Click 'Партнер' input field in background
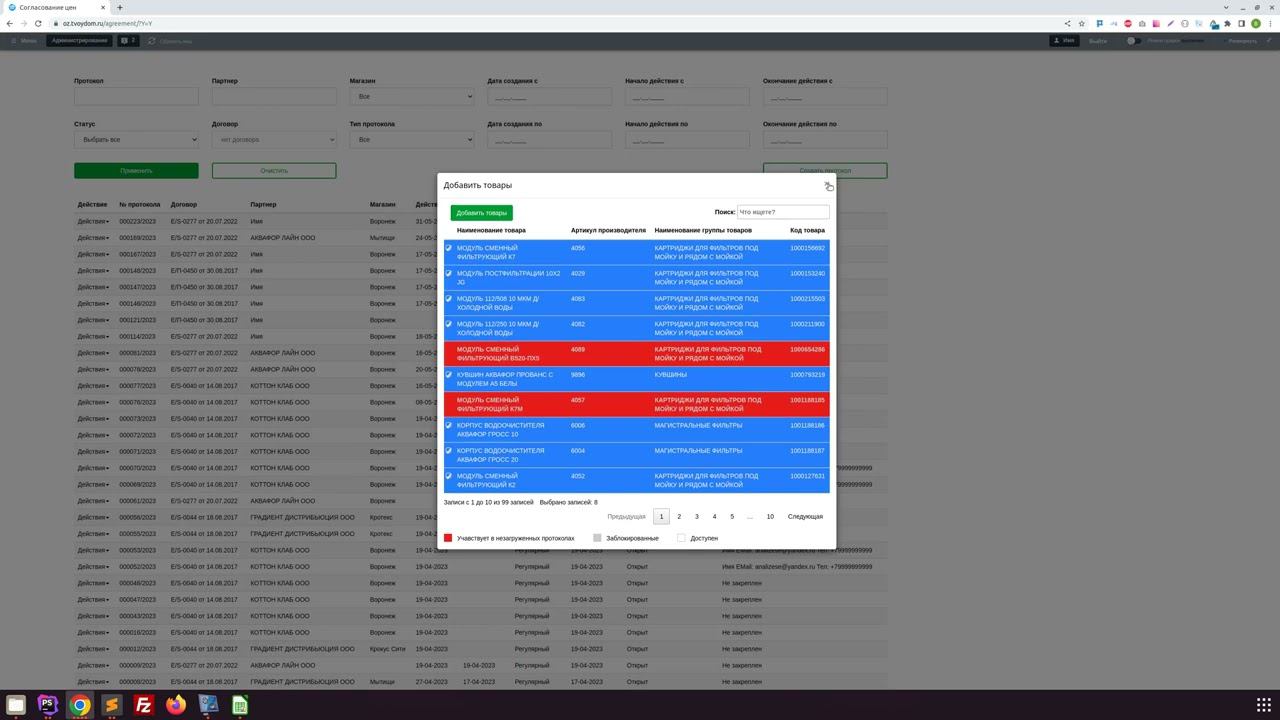The image size is (1280, 720). tap(274, 96)
